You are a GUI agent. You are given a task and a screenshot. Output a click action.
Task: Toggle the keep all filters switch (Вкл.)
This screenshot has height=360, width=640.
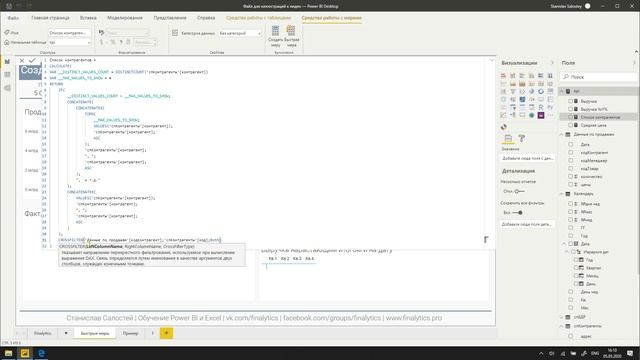[x=518, y=213]
